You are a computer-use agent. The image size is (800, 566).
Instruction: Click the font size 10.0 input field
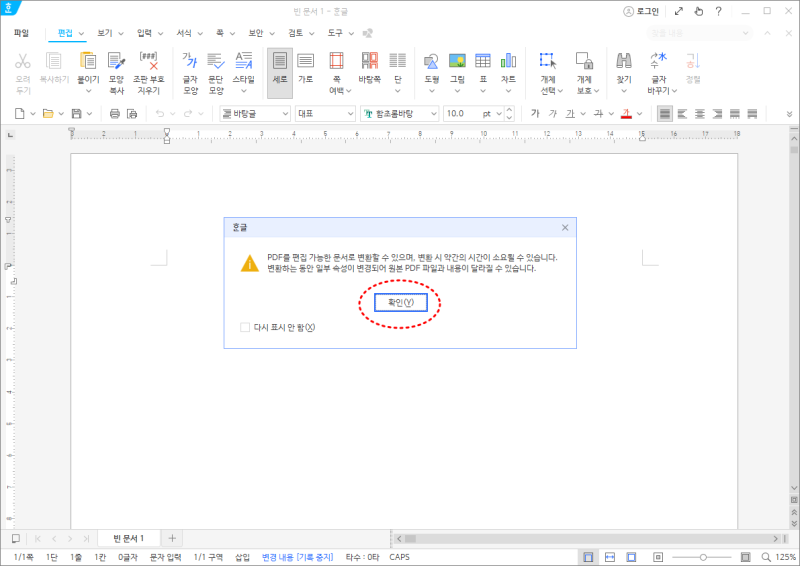[x=462, y=113]
